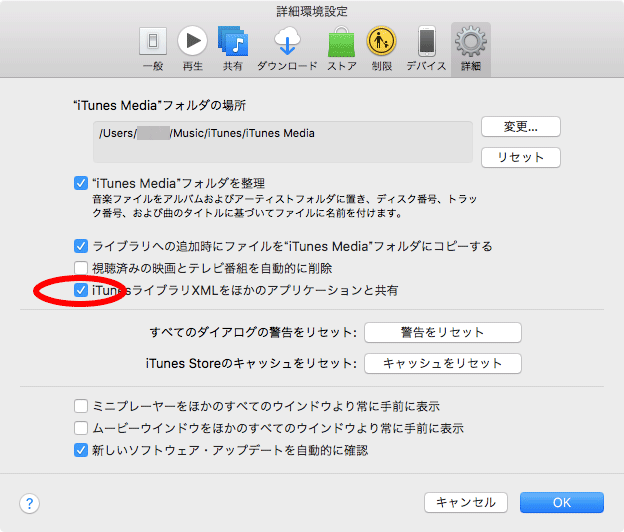This screenshot has height=532, width=624.
Task: Enable ムービーウインドウ always-on-top checkbox
Action: point(81,428)
